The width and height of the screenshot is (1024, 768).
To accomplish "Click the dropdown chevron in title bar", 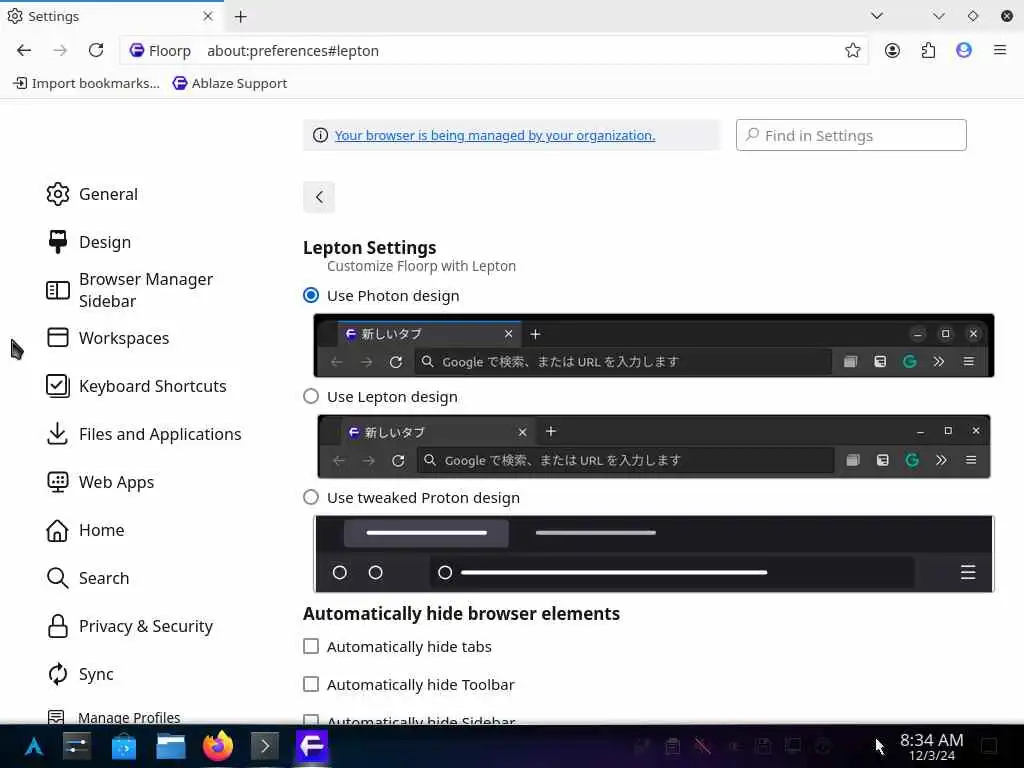I will [x=938, y=16].
